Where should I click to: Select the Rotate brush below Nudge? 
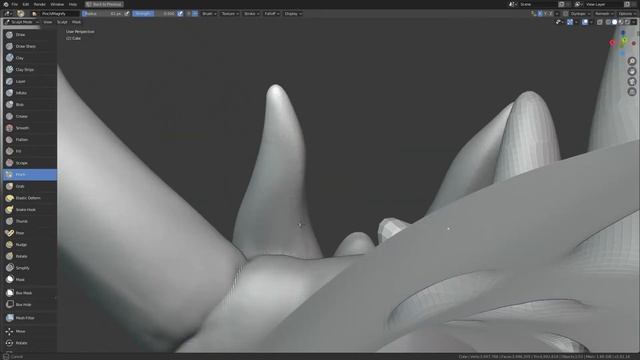pos(29,256)
